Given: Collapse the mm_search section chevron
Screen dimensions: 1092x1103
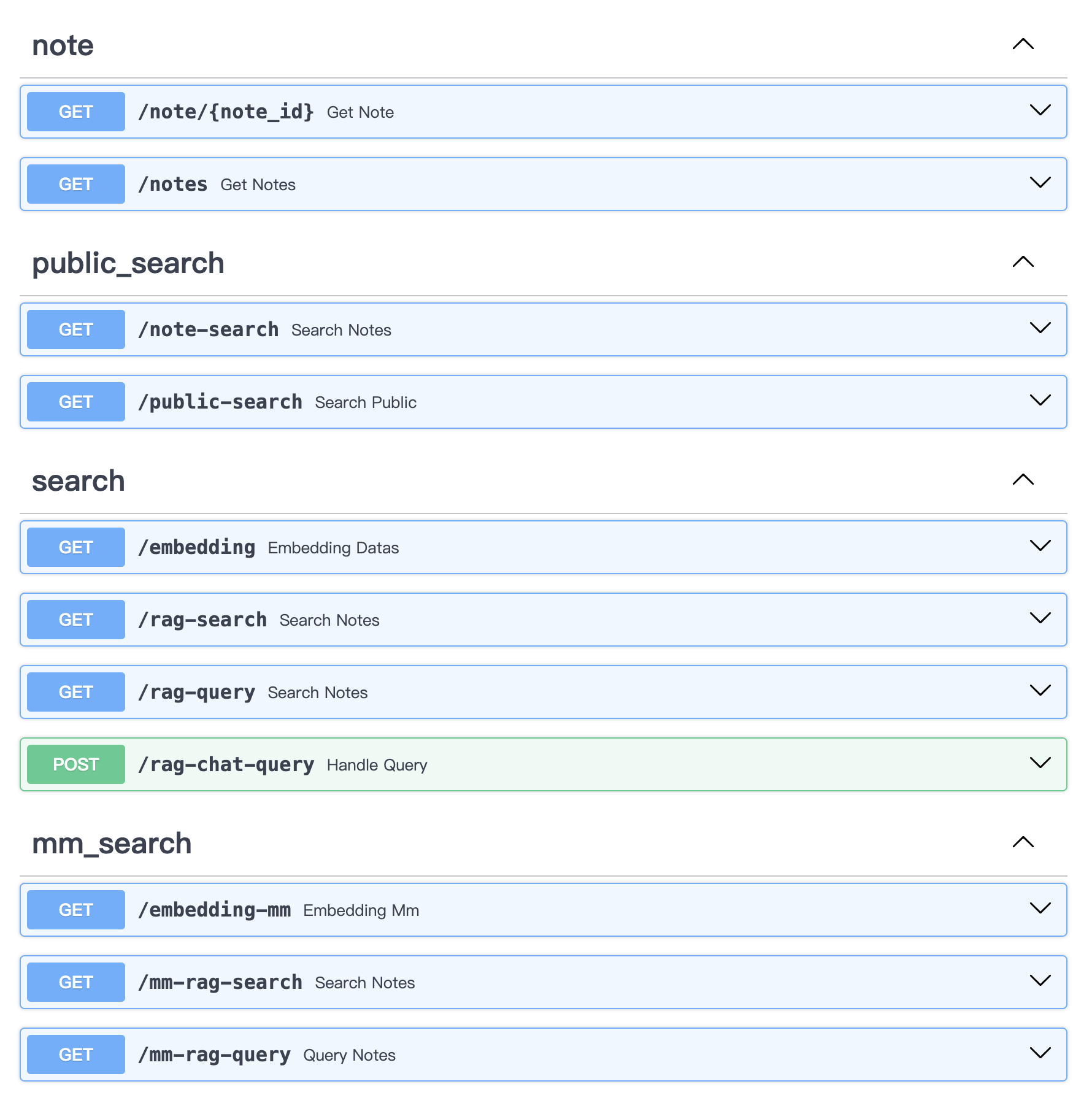Looking at the screenshot, I should 1023,842.
